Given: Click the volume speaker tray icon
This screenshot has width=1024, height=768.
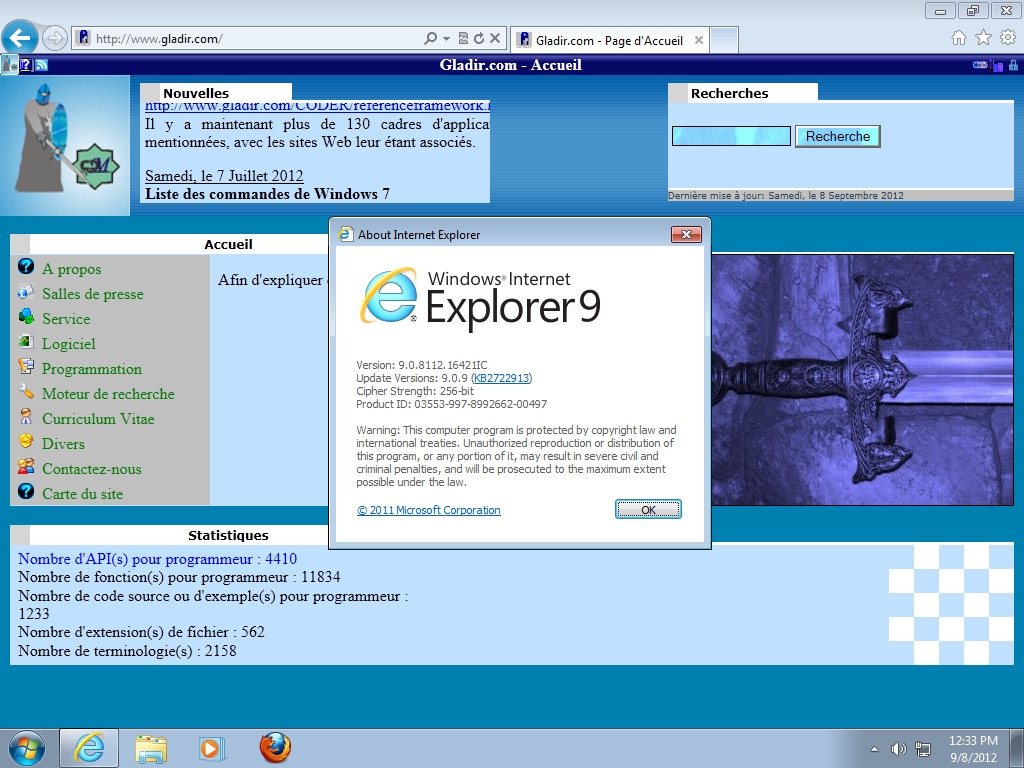Looking at the screenshot, I should coord(899,749).
